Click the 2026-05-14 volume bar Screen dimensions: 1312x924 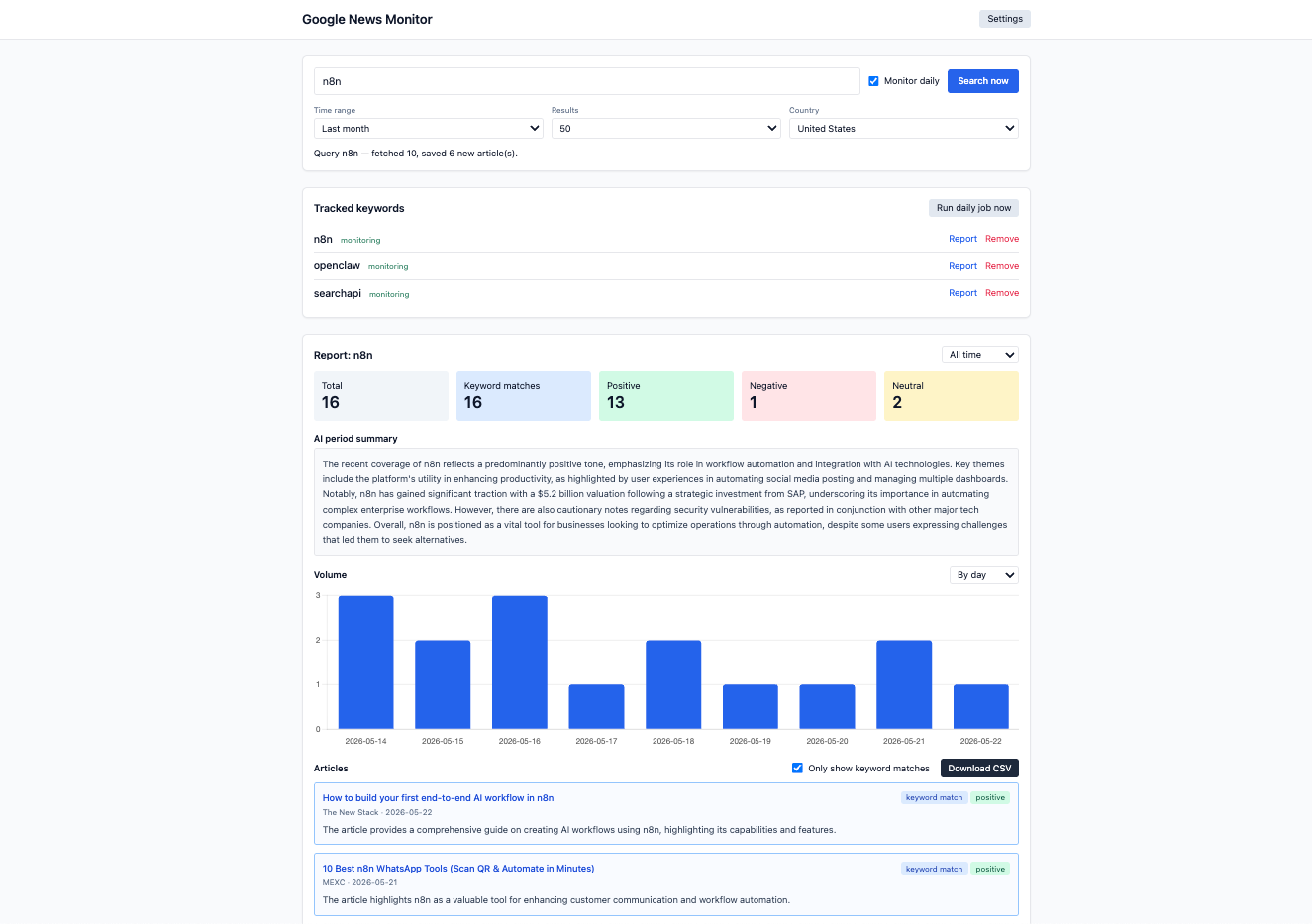coord(366,663)
